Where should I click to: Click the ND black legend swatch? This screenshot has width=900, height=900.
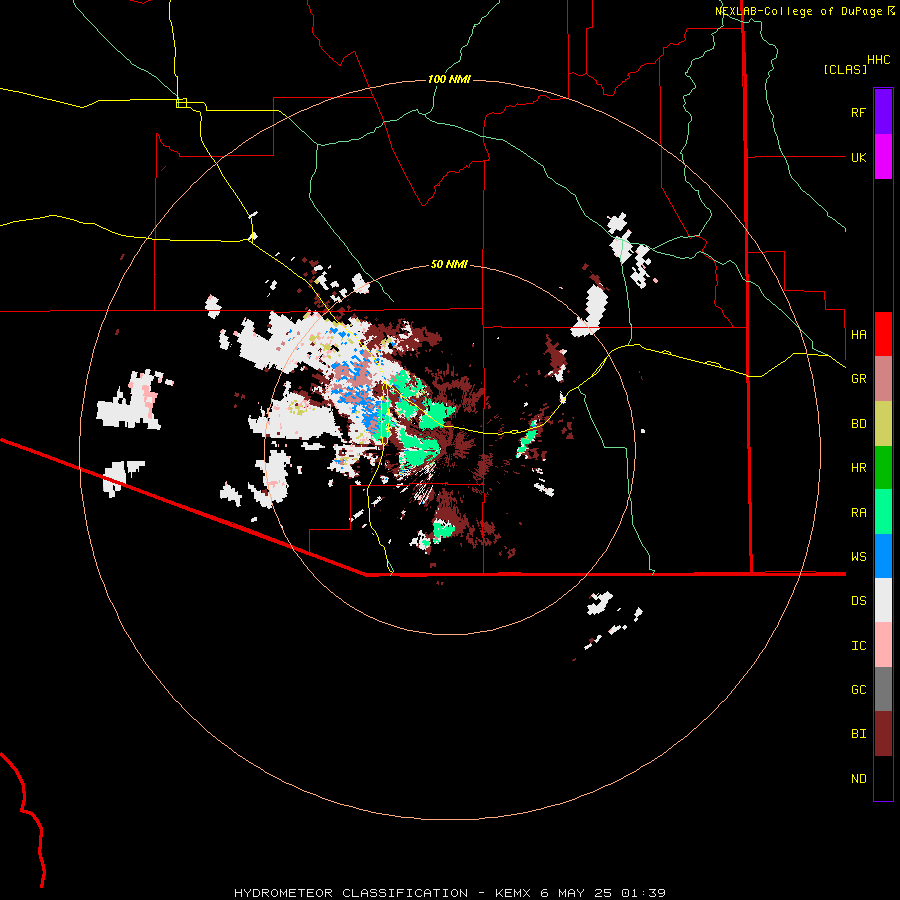[883, 778]
